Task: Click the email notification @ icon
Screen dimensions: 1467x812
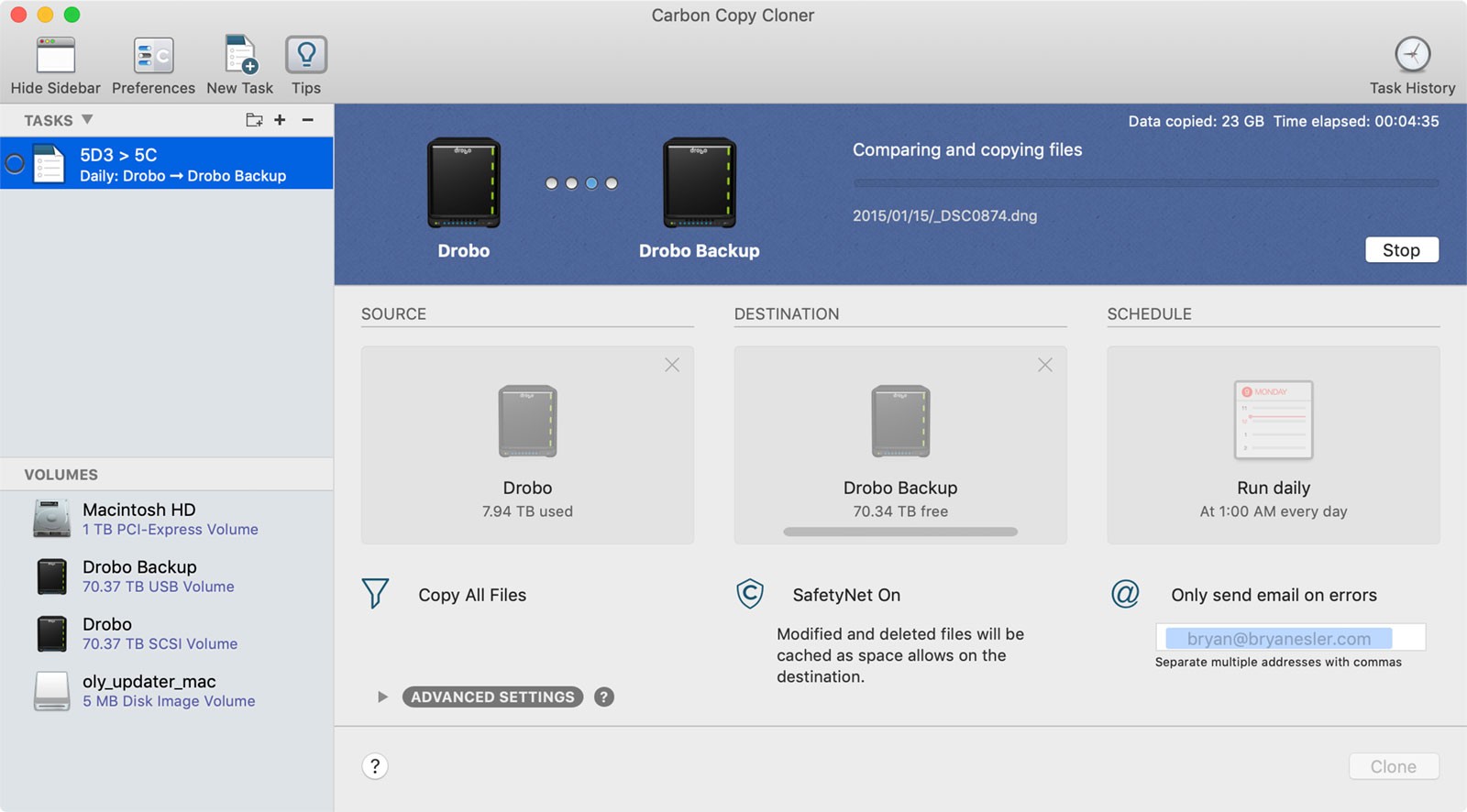Action: tap(1125, 594)
